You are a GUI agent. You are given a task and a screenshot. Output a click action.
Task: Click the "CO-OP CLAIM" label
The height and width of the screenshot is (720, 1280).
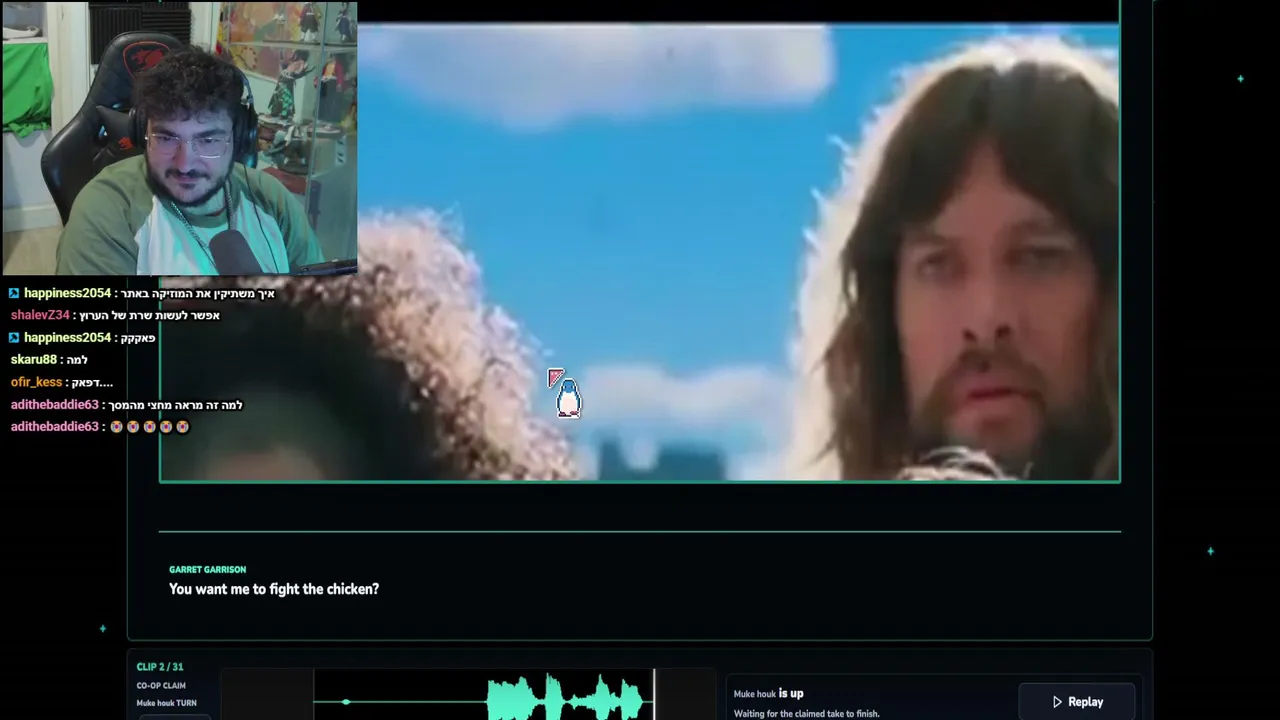[161, 686]
